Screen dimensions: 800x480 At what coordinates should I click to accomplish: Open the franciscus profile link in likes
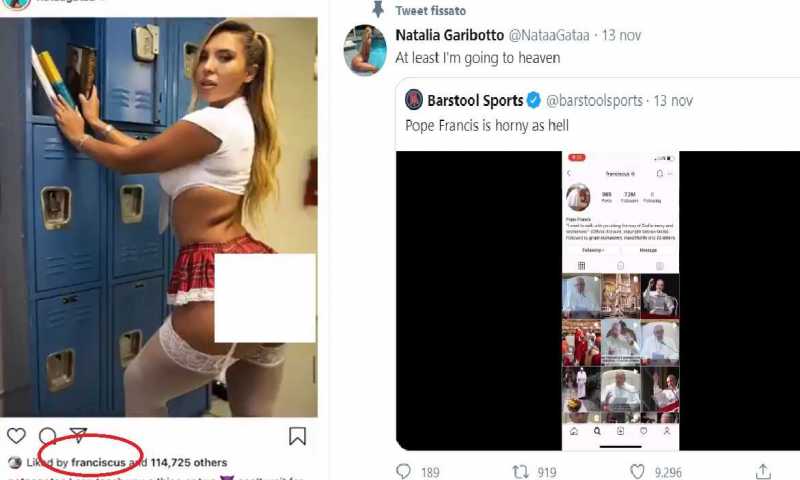(98, 463)
